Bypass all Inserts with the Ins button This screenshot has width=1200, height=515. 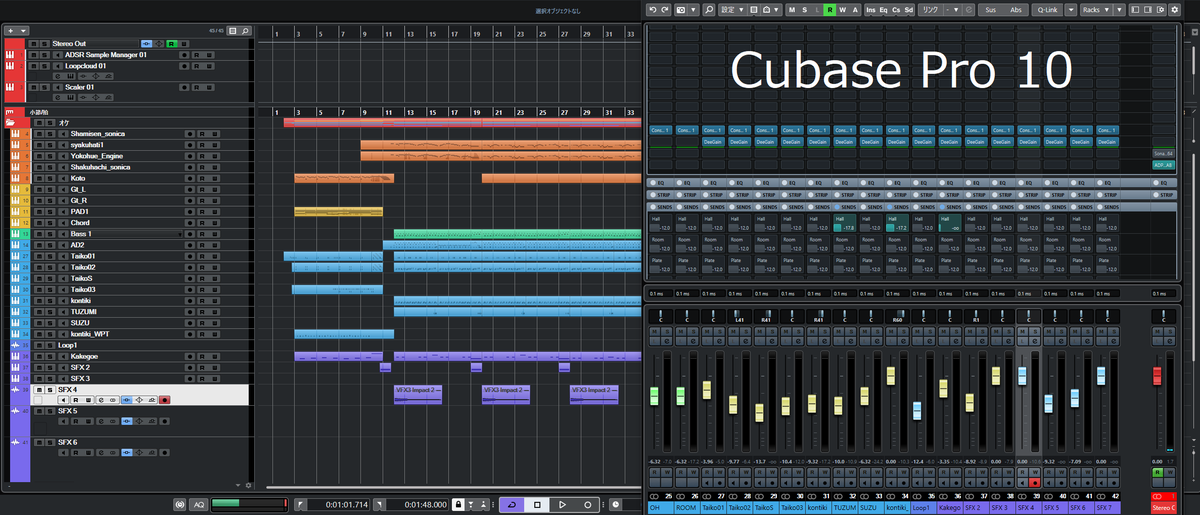tap(871, 9)
